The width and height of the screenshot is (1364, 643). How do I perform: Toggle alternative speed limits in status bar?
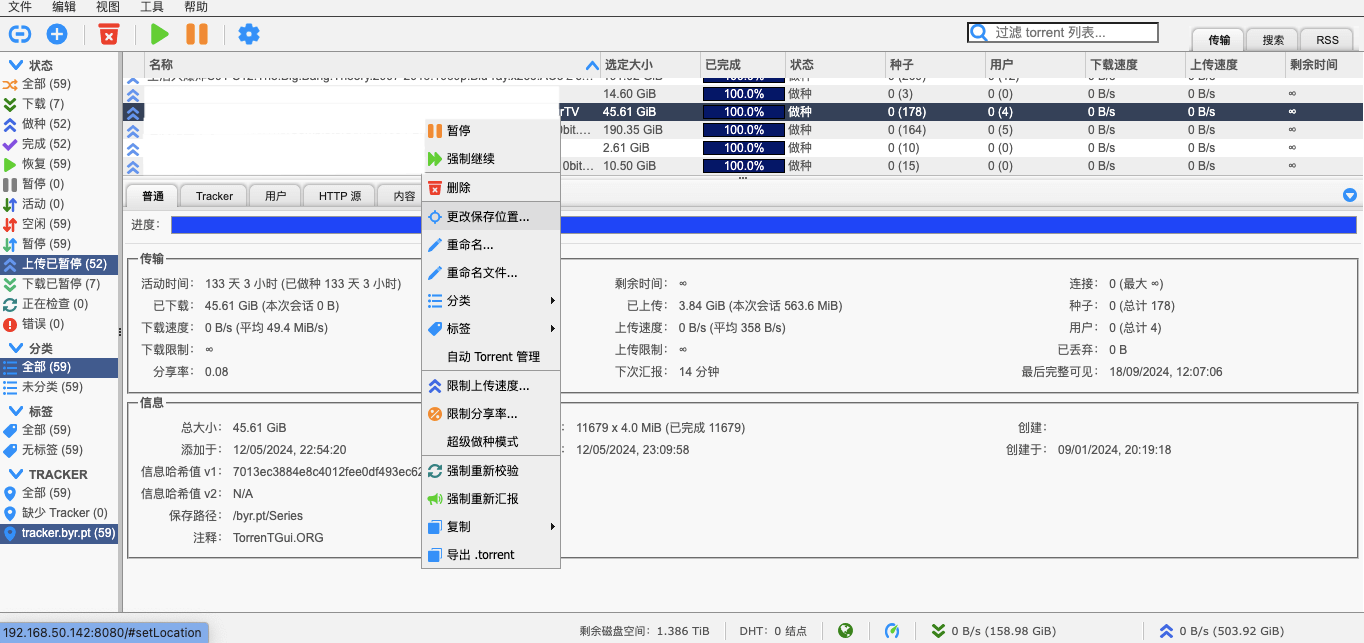coord(892,631)
